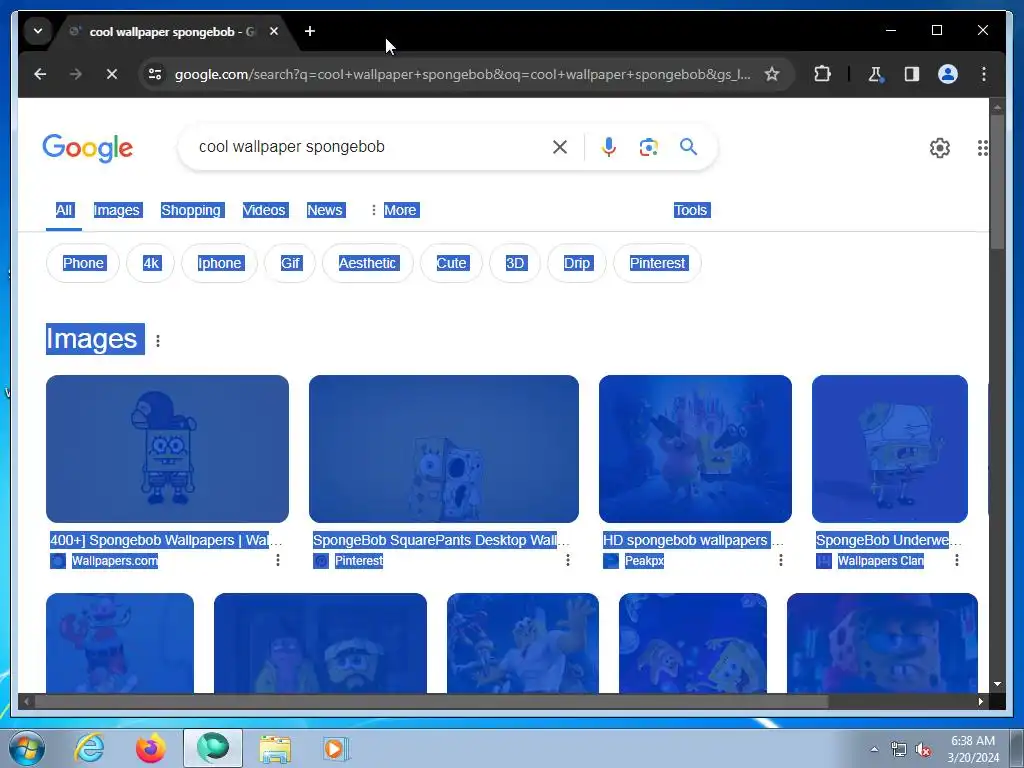Launch Firefox from the taskbar
Screen dimensions: 1024x768
(150, 748)
